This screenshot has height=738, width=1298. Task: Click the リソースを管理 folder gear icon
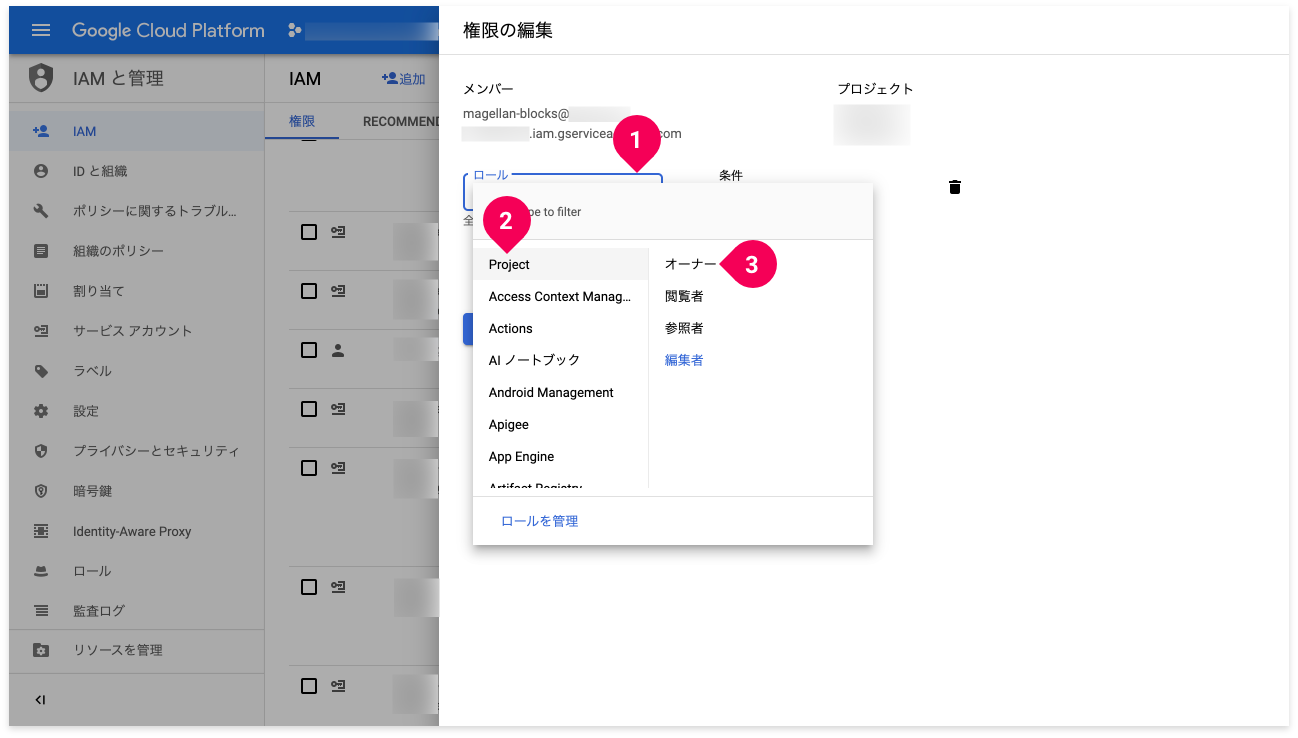(x=41, y=650)
